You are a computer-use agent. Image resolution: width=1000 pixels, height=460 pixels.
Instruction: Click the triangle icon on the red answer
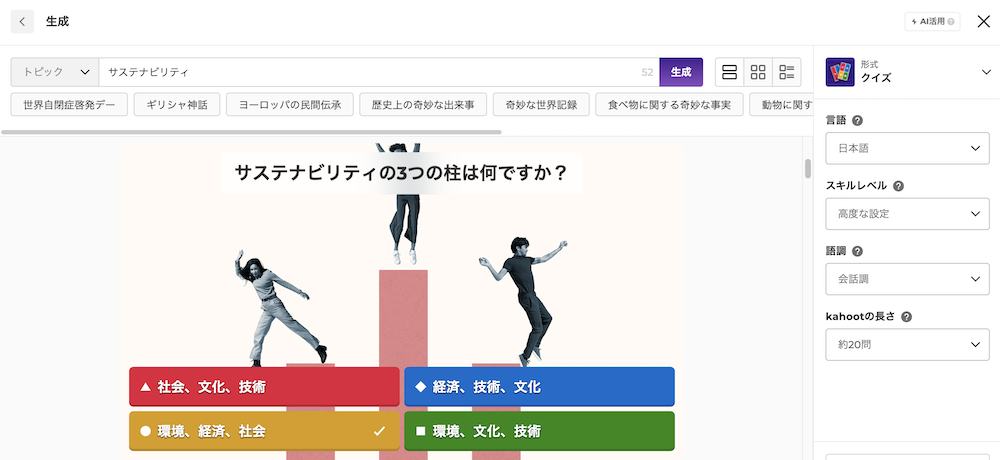(x=145, y=387)
